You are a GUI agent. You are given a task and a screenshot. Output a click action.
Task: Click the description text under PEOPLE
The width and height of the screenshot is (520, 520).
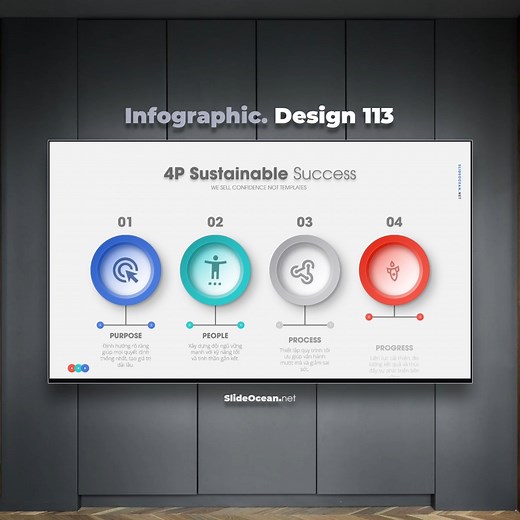(x=215, y=352)
